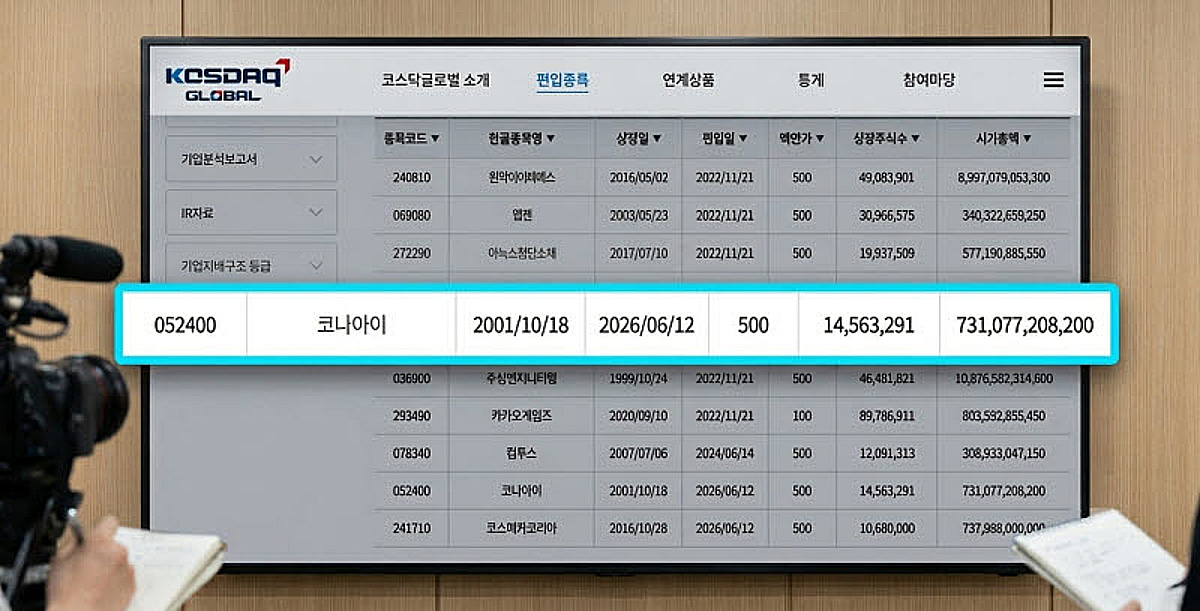The image size is (1200, 611).
Task: Click listing date 1999/10/24
Action: pyautogui.click(x=639, y=378)
